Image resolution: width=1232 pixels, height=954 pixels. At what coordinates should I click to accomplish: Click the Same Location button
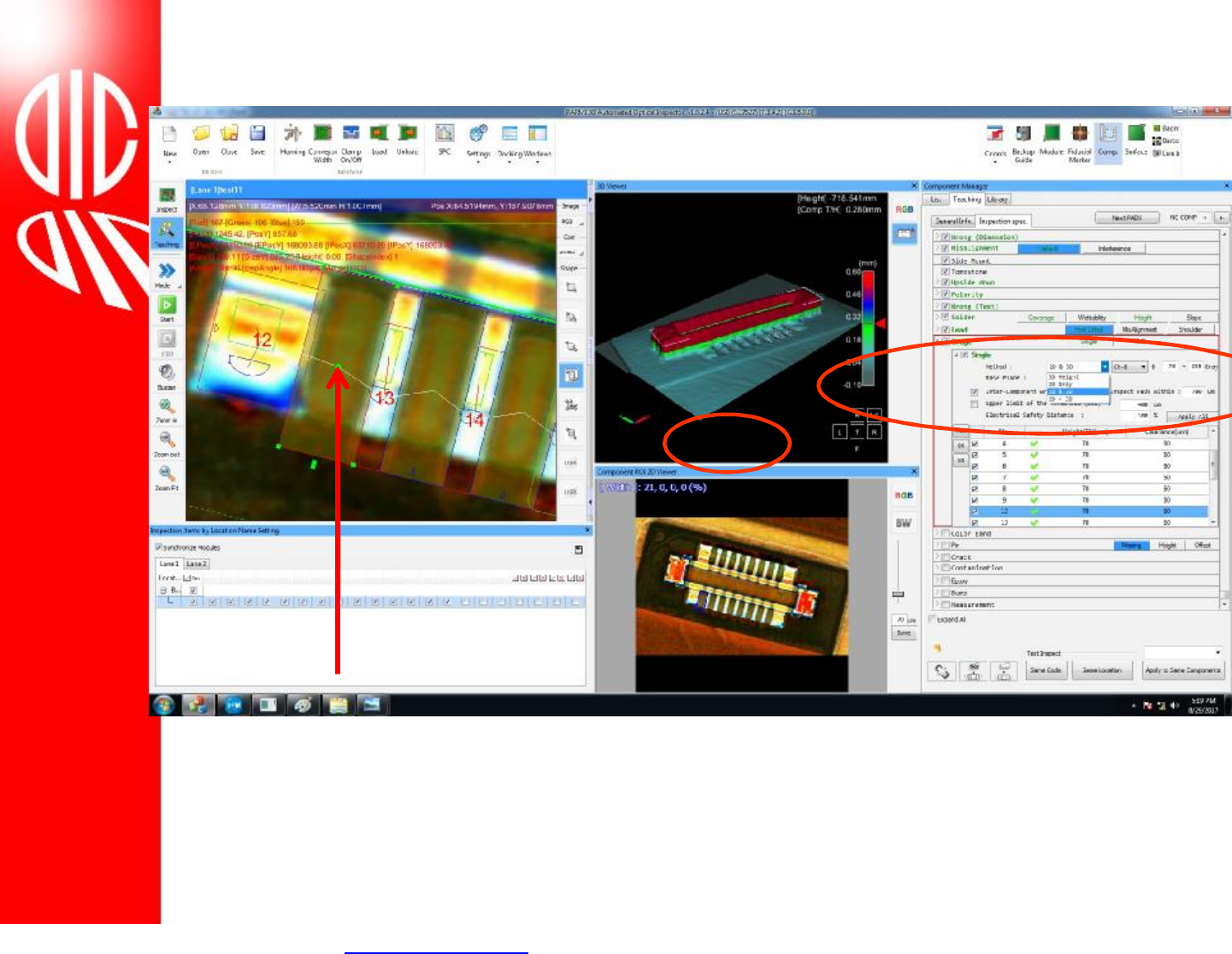pos(1102,670)
